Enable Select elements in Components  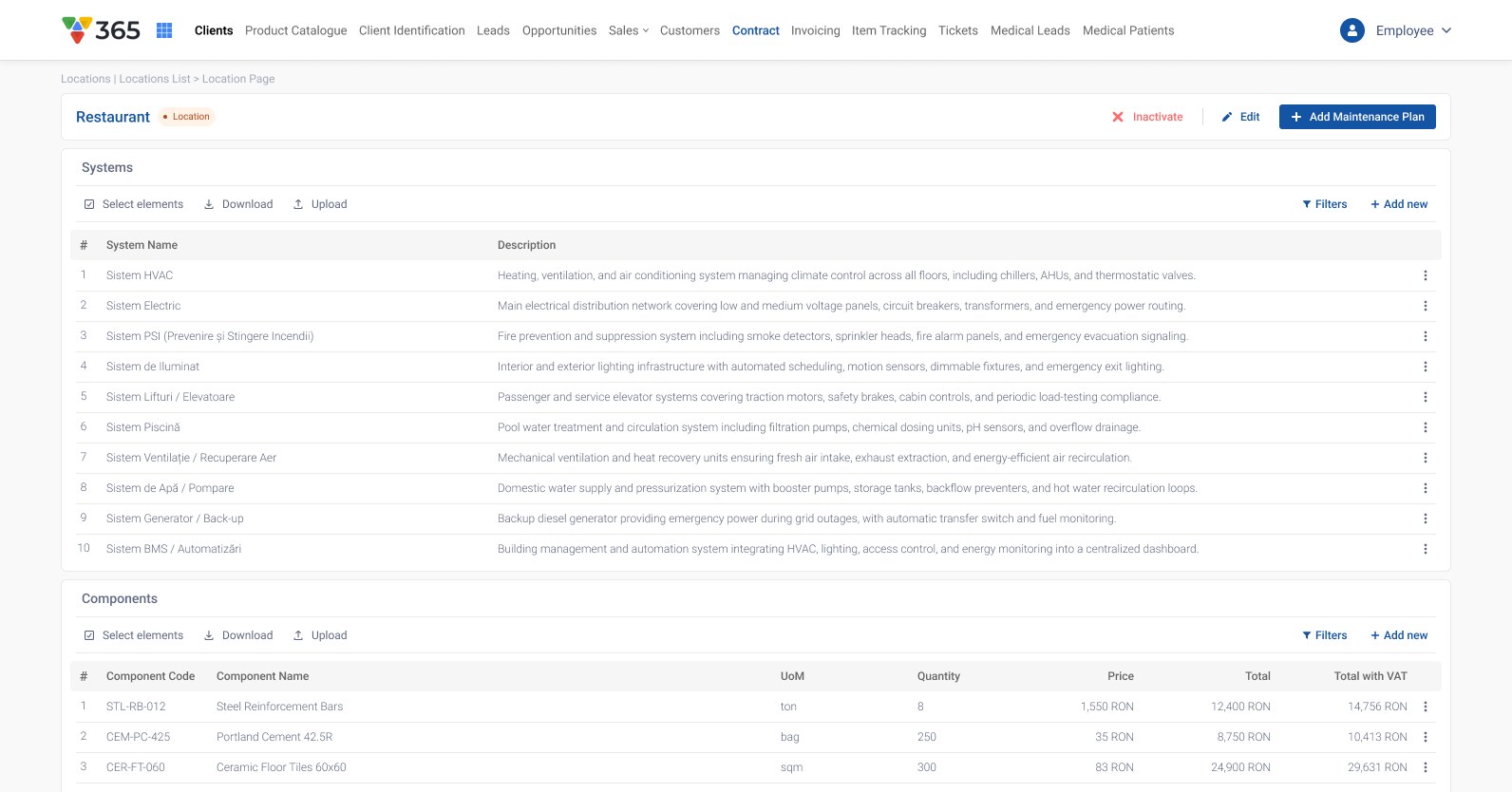(134, 635)
